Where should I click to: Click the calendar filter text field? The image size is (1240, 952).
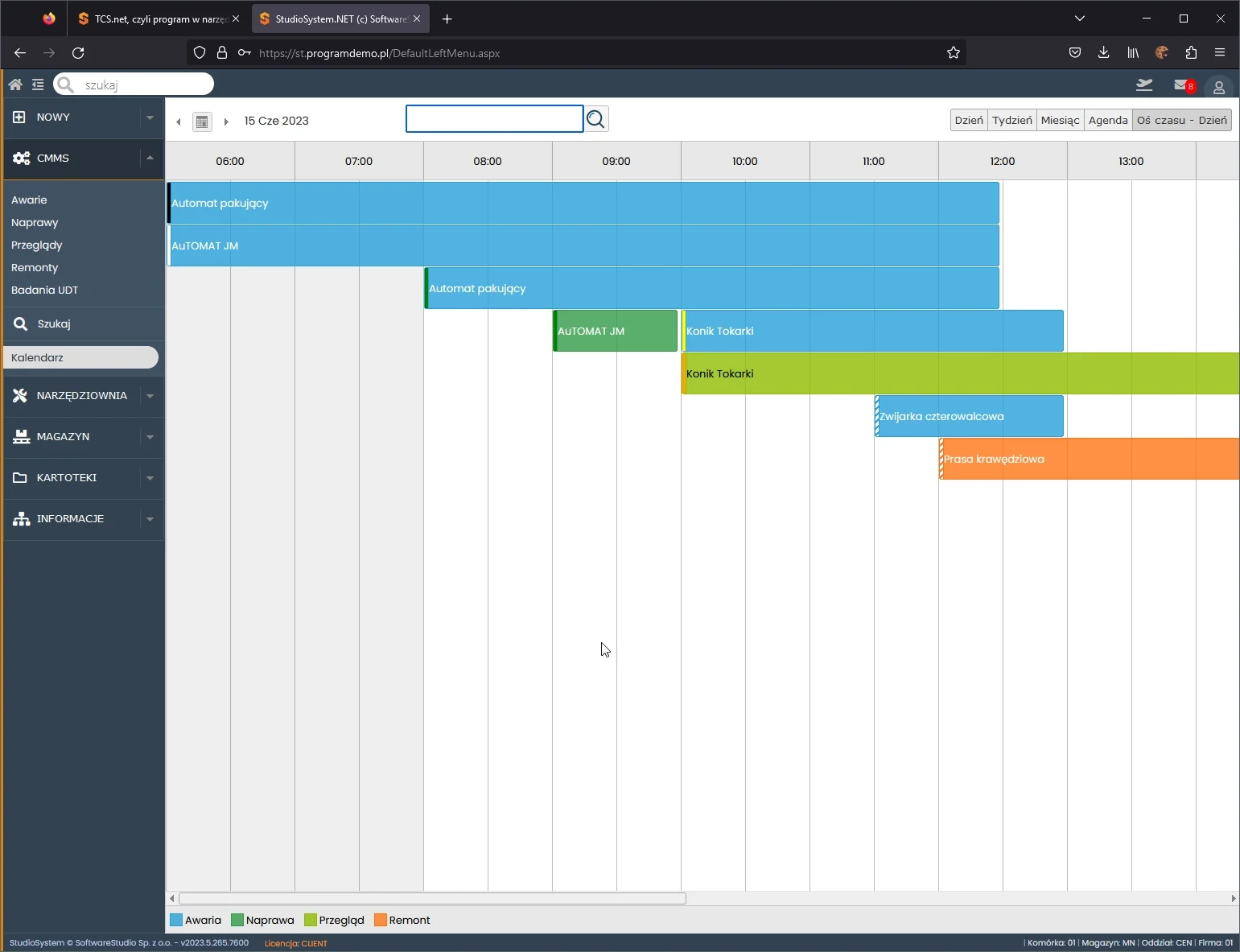pos(494,119)
